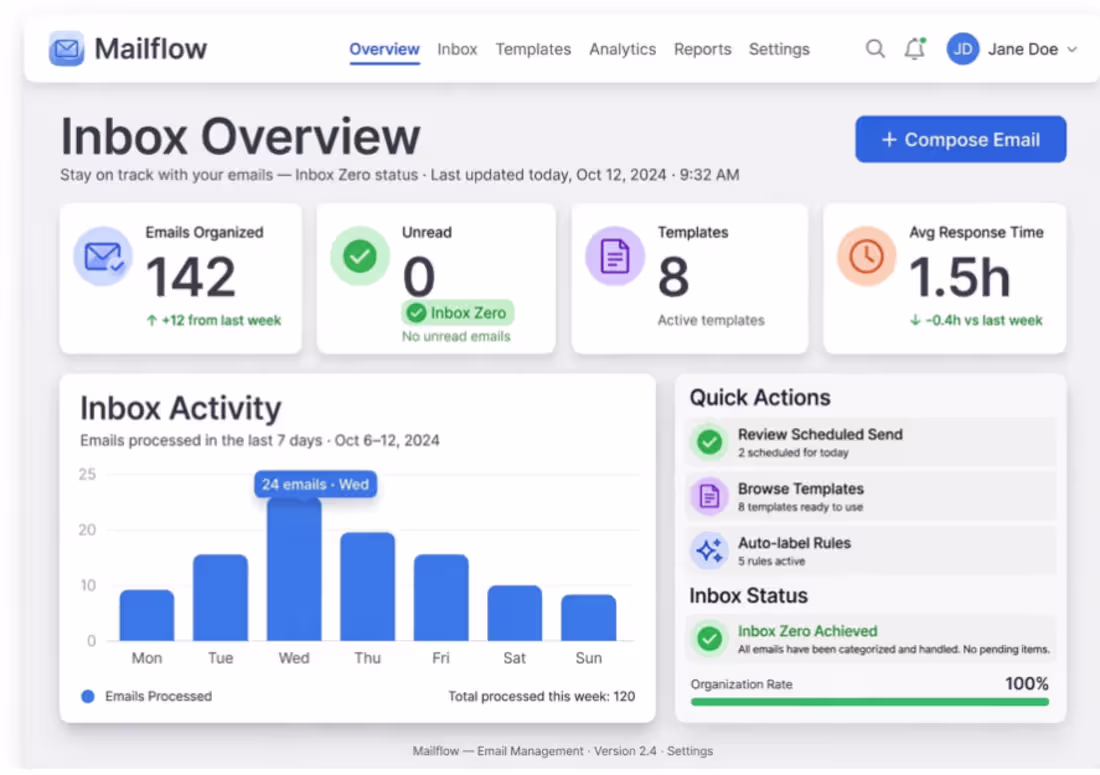Screen dimensions: 1100x775
Task: Click the '100%' organization rate value
Action: [x=1026, y=684]
